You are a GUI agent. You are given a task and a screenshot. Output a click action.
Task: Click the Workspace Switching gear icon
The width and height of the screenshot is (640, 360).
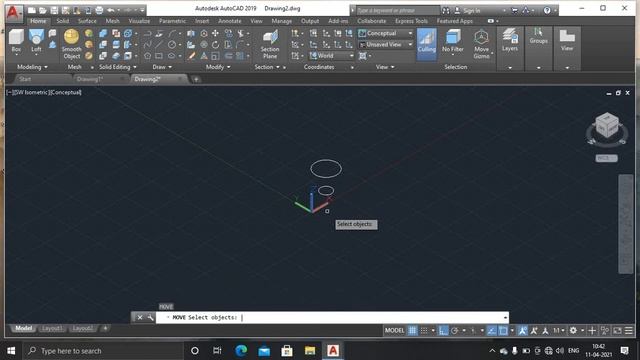click(573, 331)
